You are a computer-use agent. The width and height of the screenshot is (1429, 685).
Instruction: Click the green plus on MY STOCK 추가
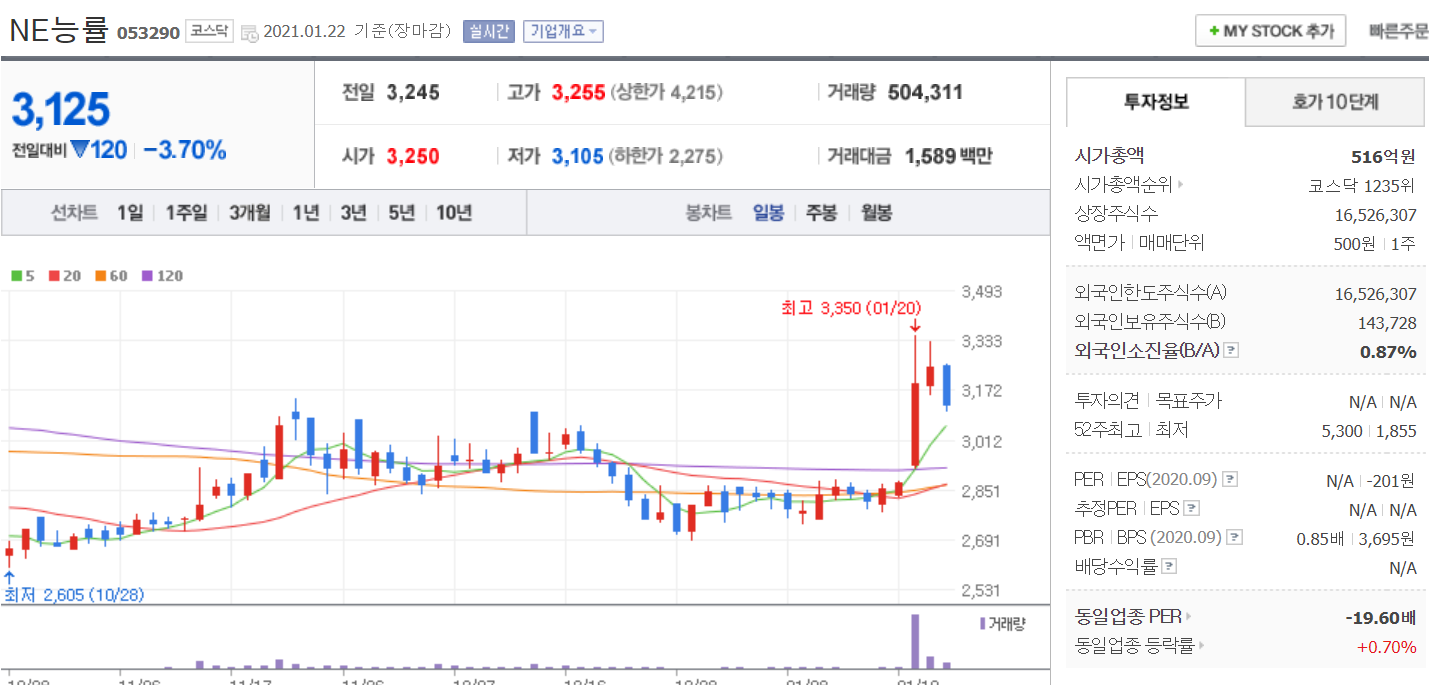point(1214,31)
